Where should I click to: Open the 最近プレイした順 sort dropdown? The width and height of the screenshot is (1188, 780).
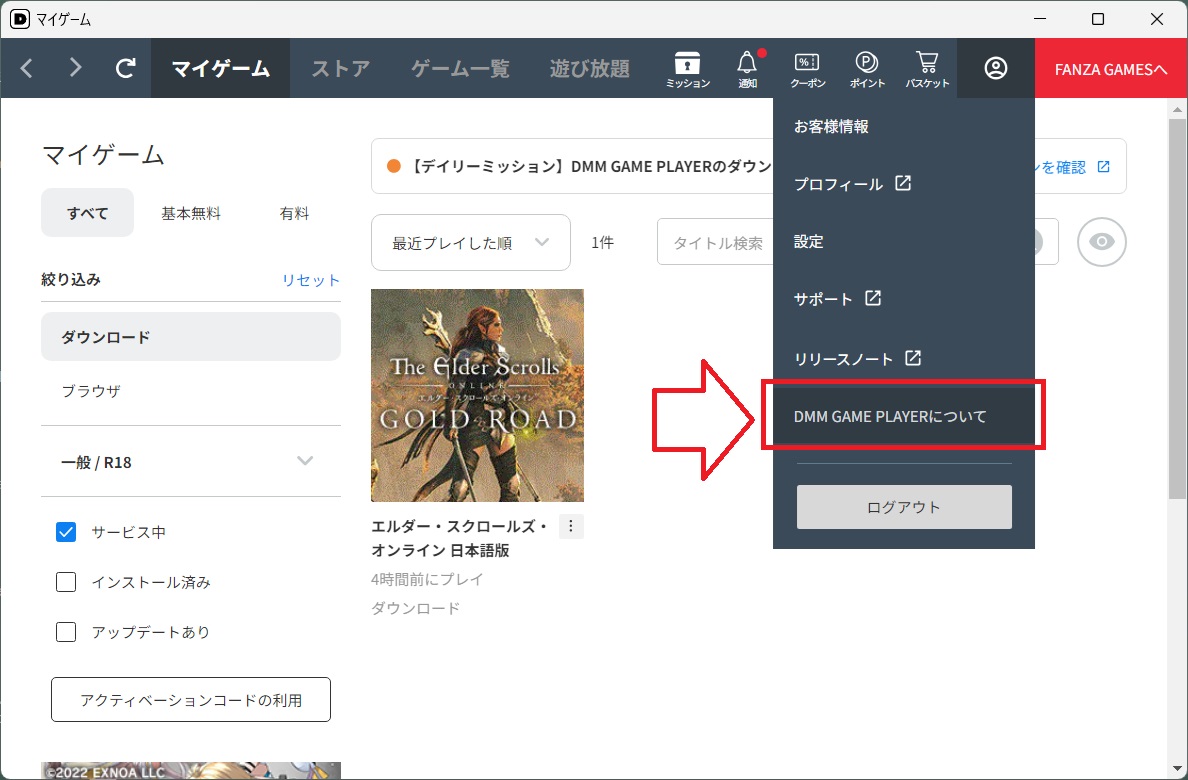point(471,243)
